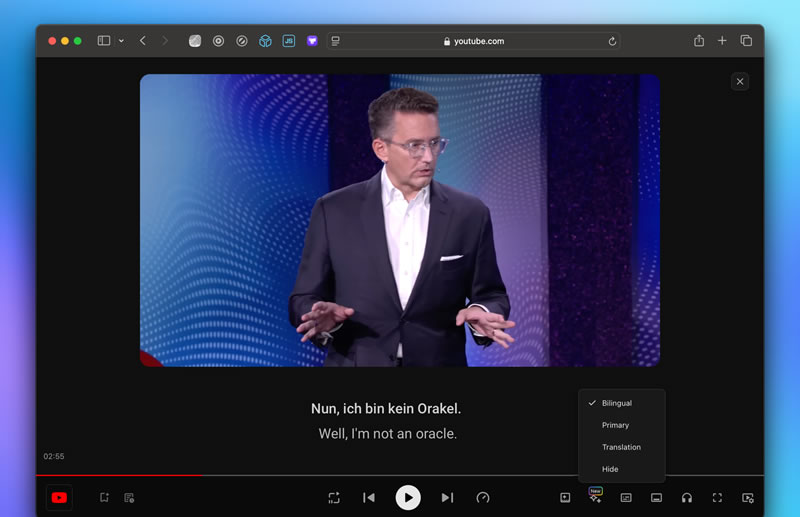Toggle sentence loop repeat icon
The height and width of the screenshot is (517, 800).
[x=334, y=498]
